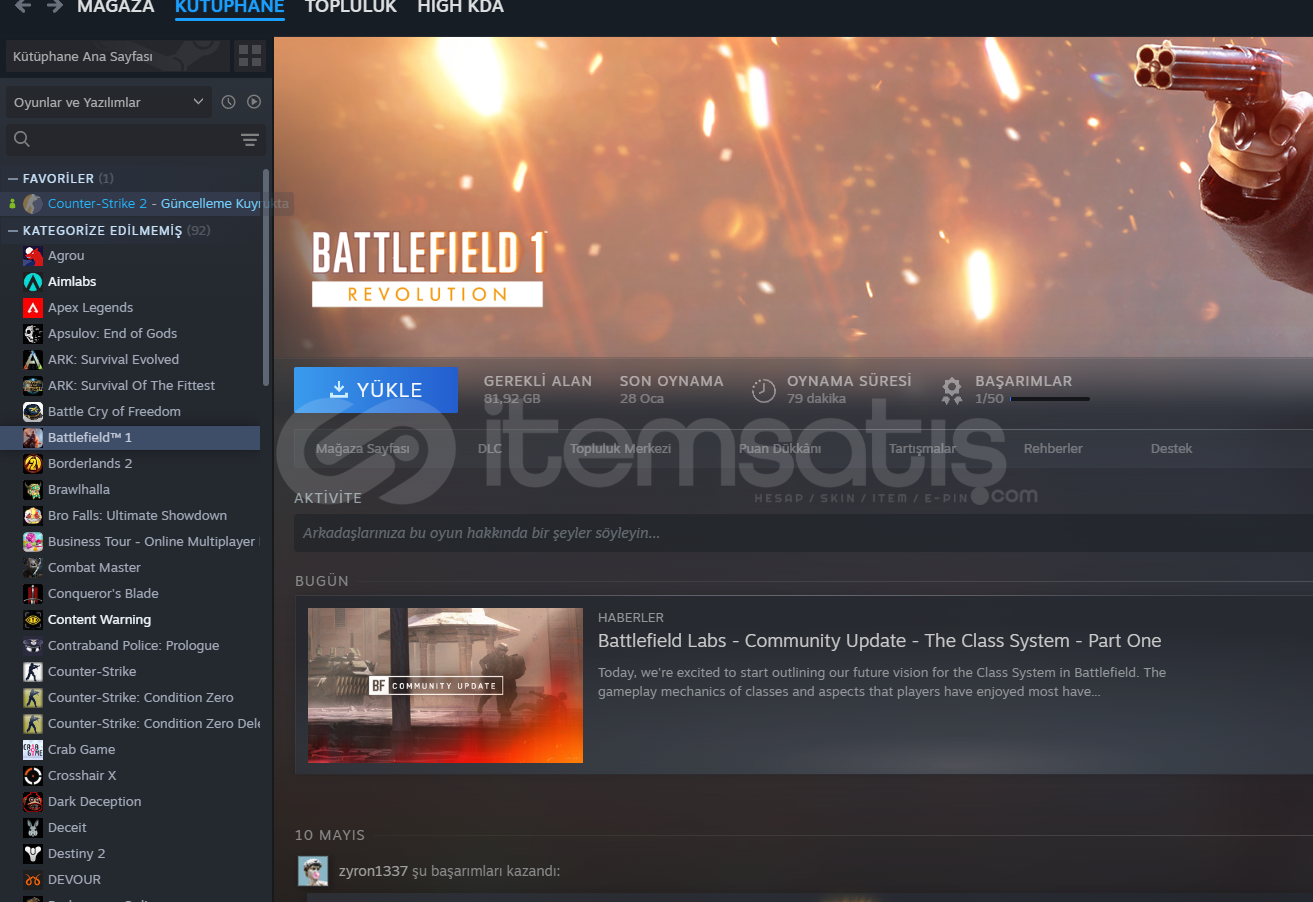Image resolution: width=1313 pixels, height=902 pixels.
Task: Click the YÜKLE install button
Action: tap(376, 390)
